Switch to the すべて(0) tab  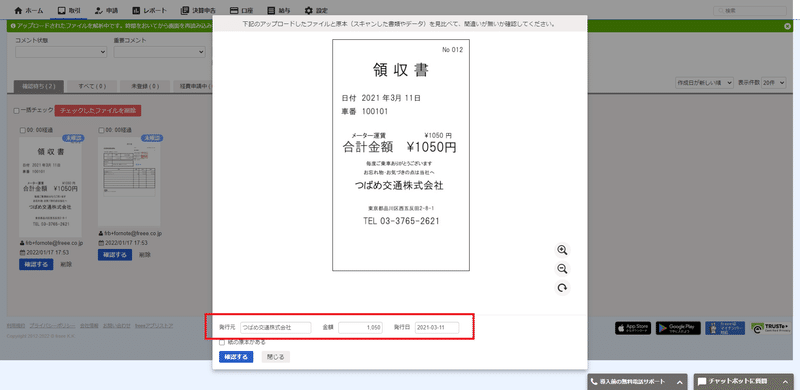[92, 87]
